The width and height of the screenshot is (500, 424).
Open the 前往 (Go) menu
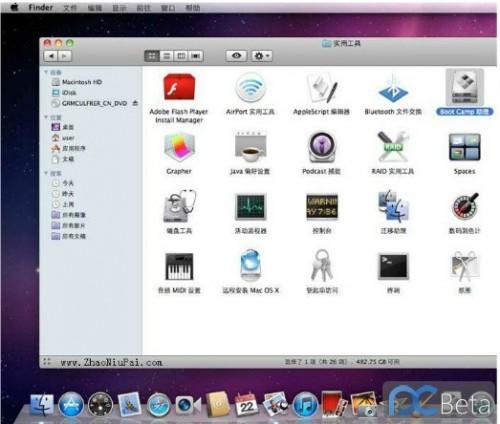coord(144,8)
